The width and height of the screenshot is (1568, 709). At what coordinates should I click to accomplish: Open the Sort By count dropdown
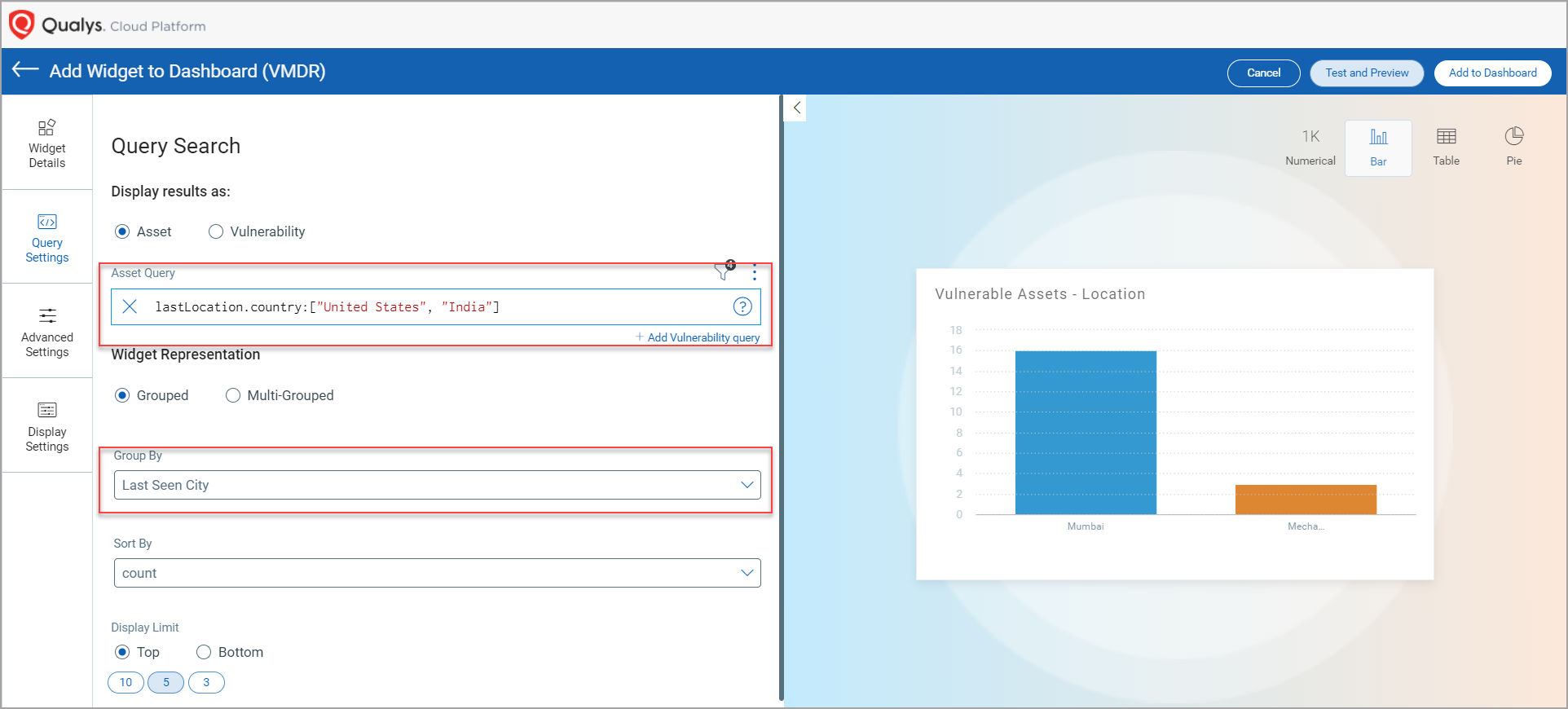pos(438,573)
